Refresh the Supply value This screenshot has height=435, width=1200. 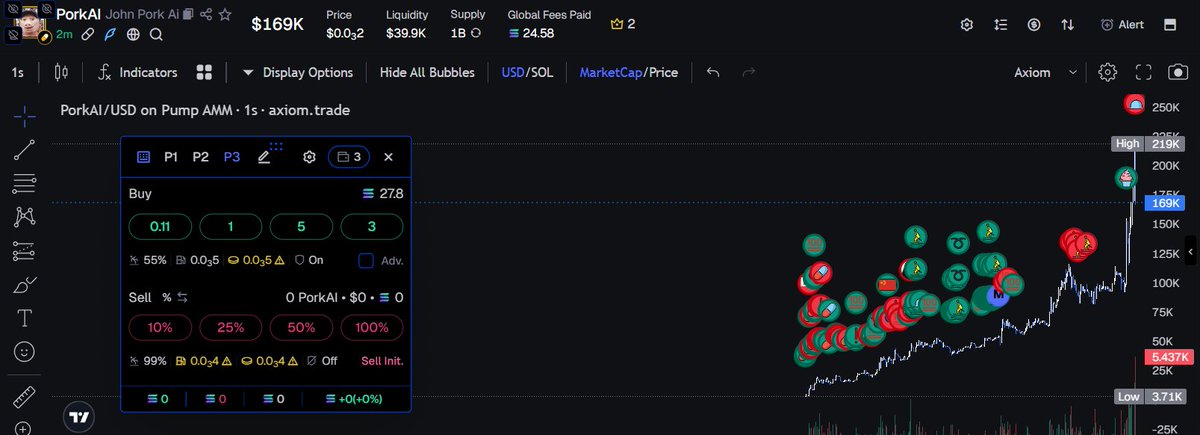pos(476,33)
